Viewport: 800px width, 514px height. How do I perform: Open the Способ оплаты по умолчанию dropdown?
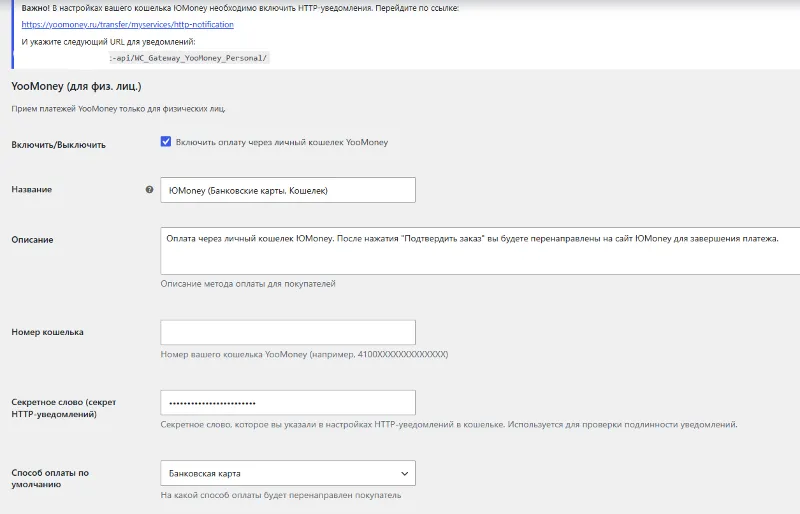(288, 473)
